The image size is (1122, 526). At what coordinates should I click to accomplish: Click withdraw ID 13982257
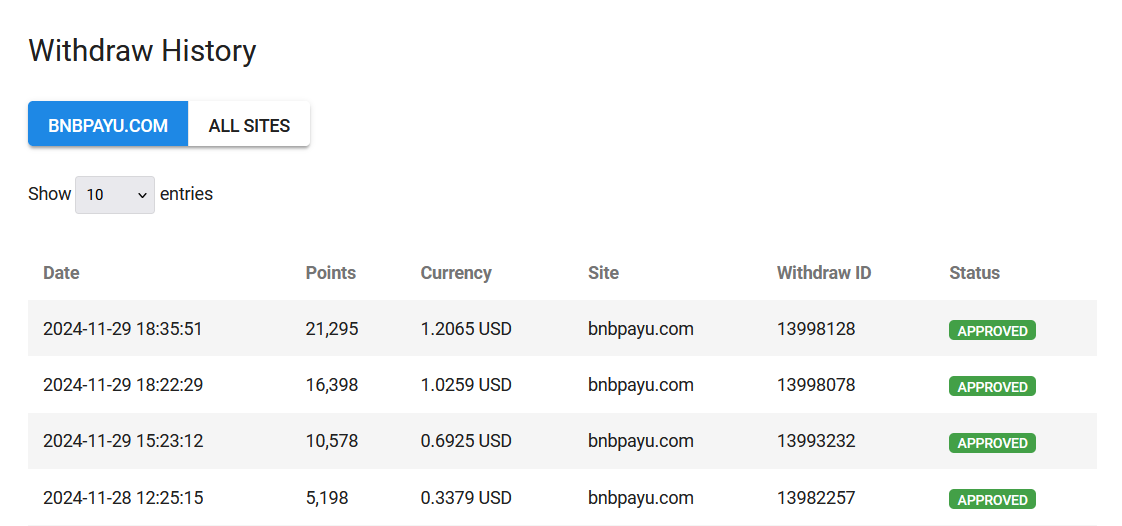click(816, 497)
